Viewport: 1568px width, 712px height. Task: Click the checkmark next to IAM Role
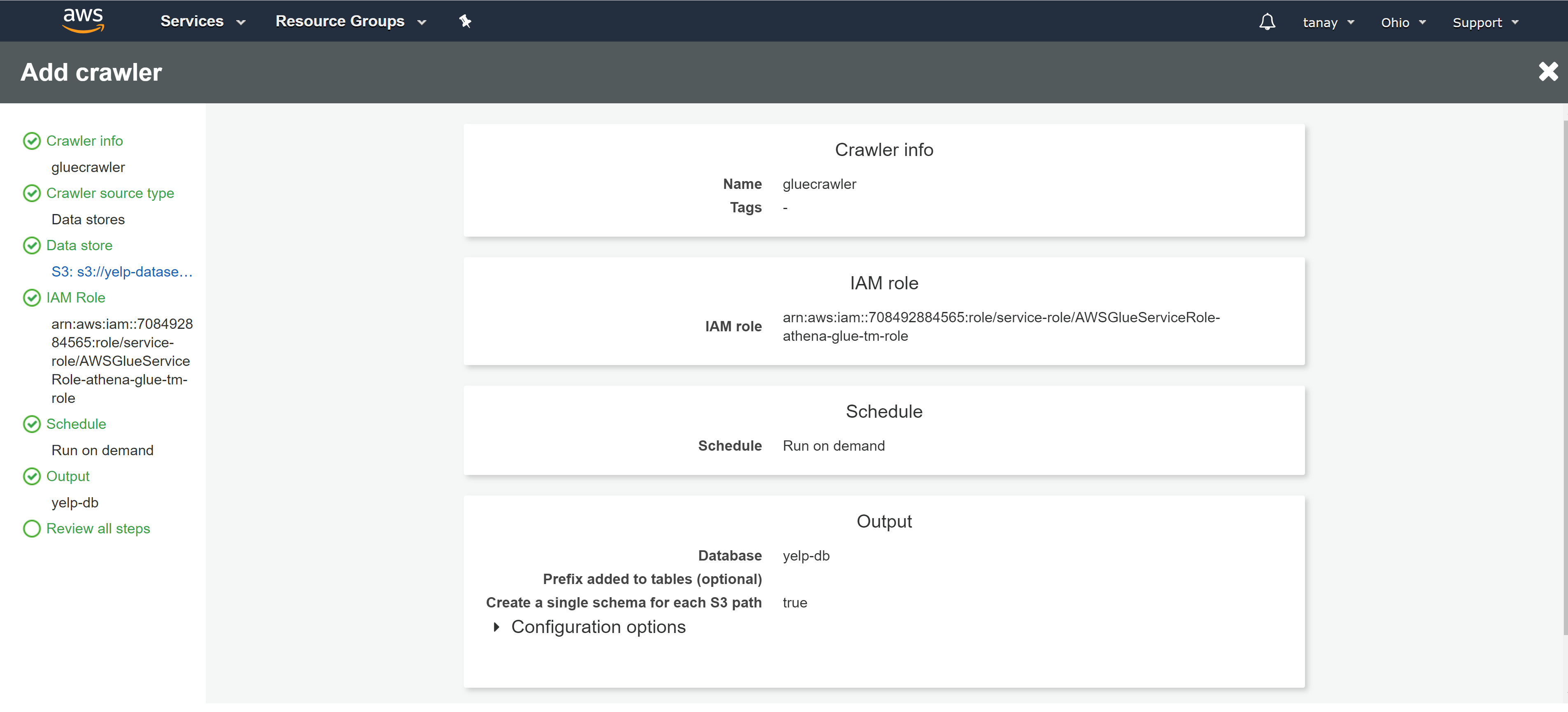(x=32, y=298)
